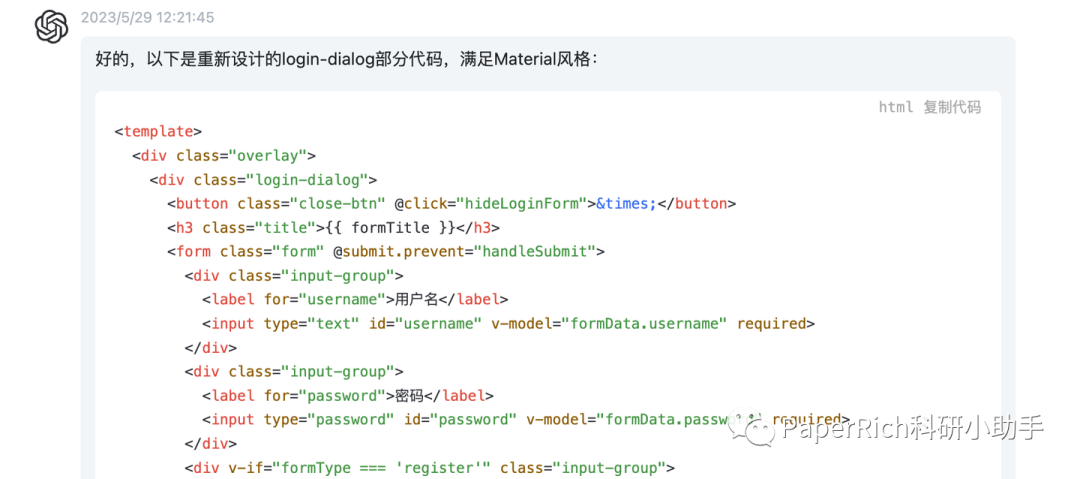Click the message timestamp 2023/5/29 12:21:45
1080x479 pixels.
pos(147,18)
